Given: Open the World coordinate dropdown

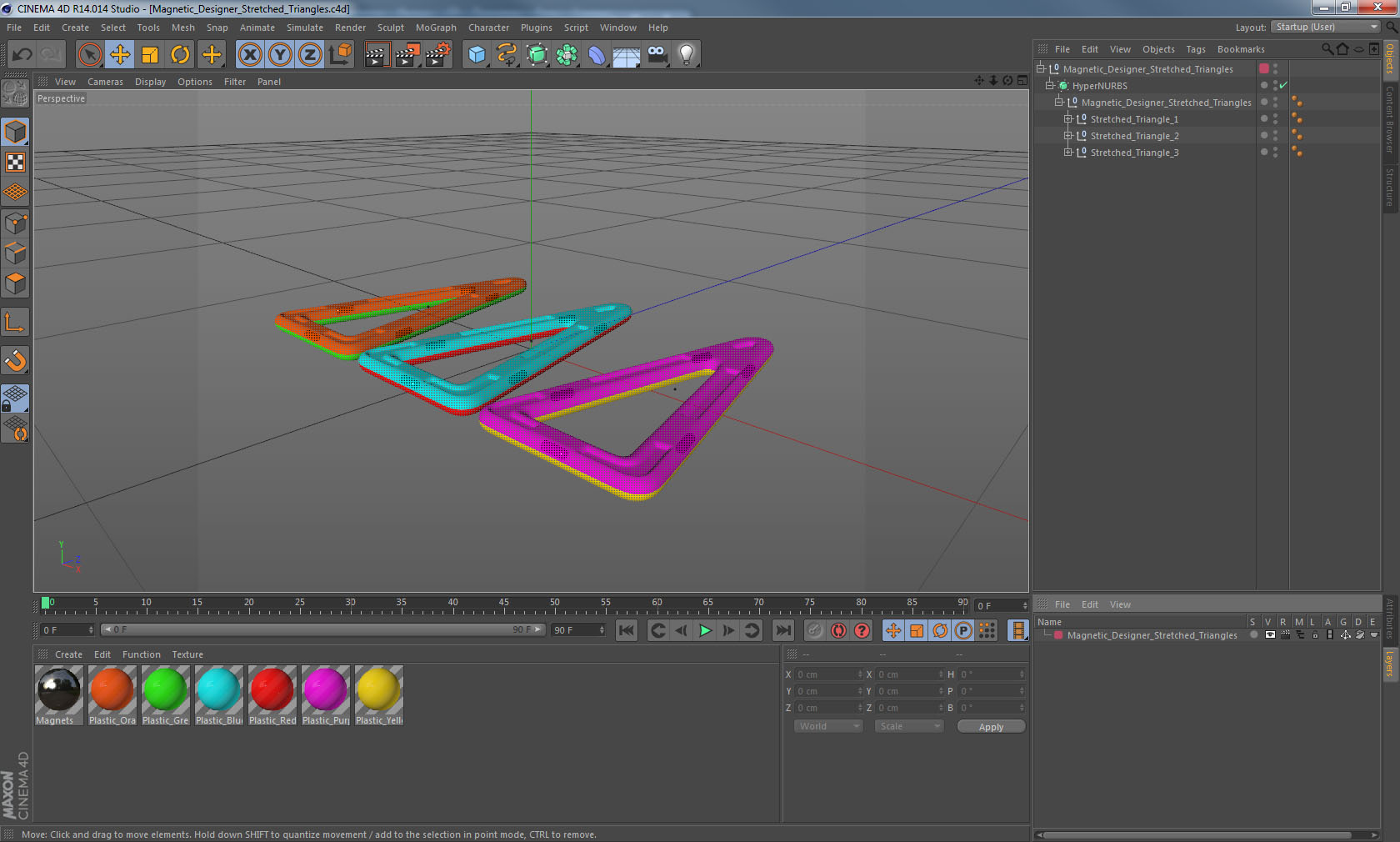Looking at the screenshot, I should [828, 726].
